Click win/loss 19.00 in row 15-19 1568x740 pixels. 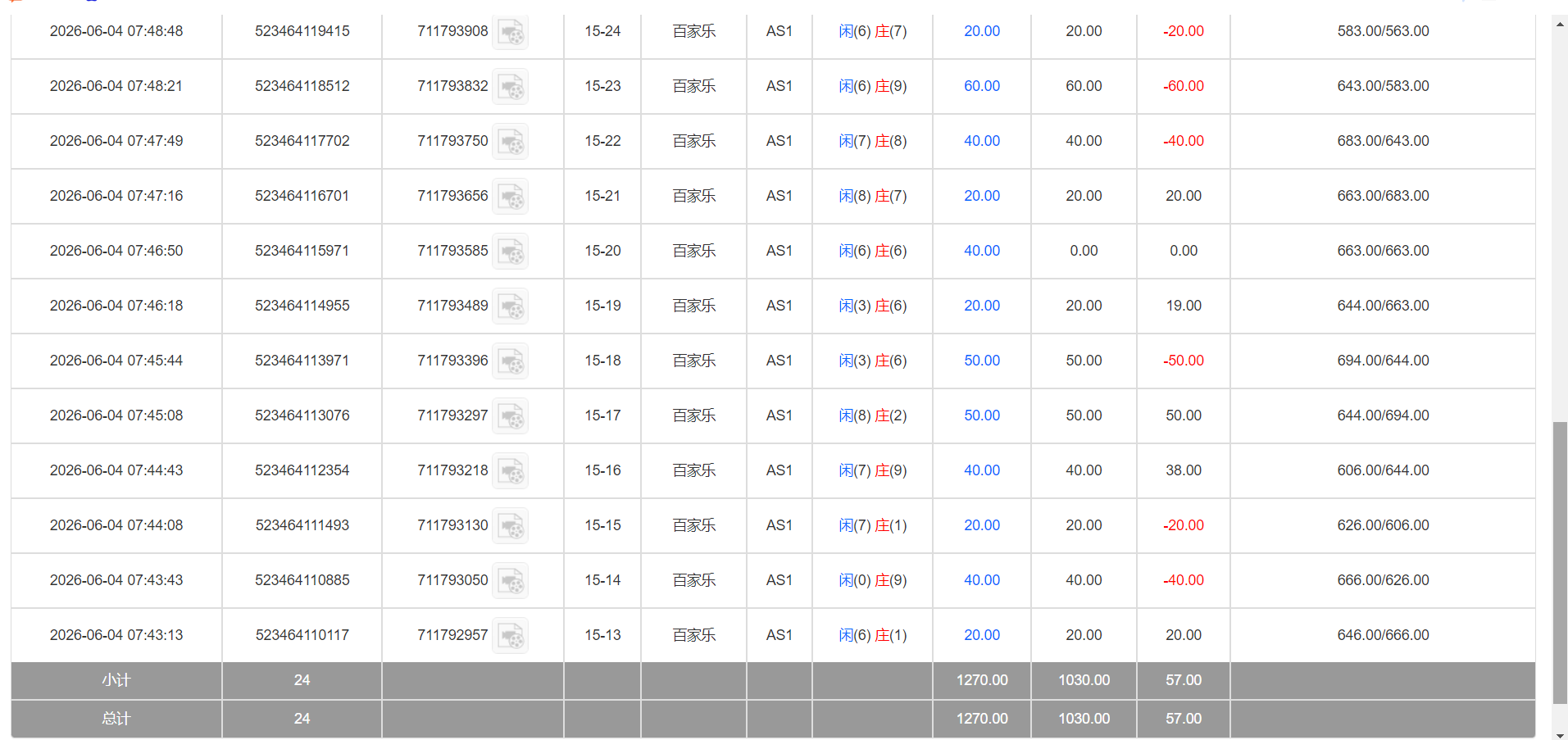[x=1184, y=306]
